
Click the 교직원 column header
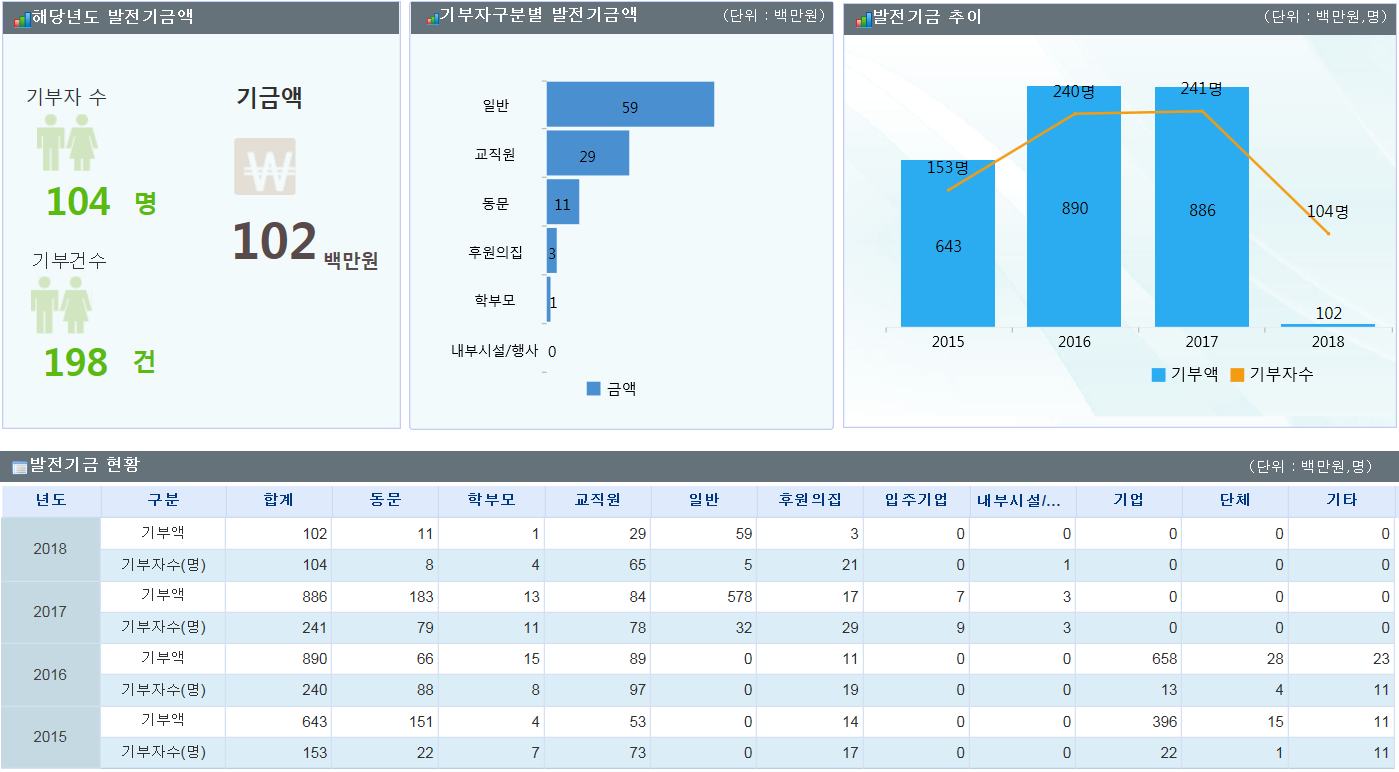[x=598, y=500]
